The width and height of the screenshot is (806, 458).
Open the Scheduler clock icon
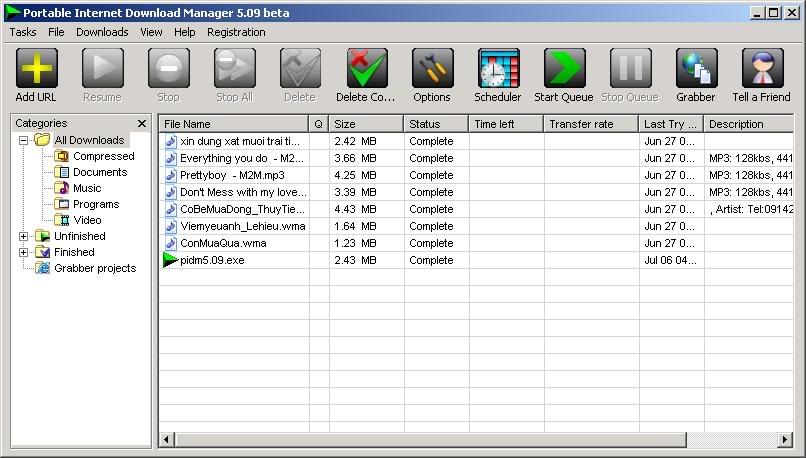tap(498, 68)
